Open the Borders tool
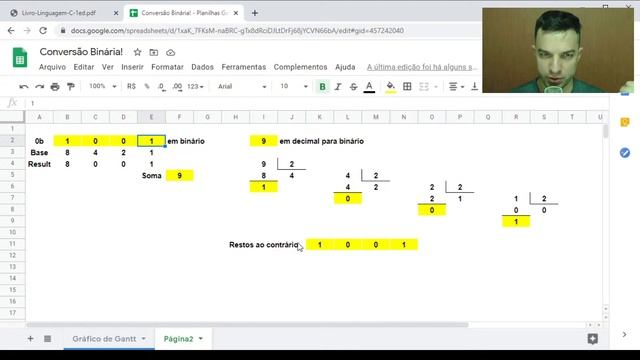 click(407, 87)
